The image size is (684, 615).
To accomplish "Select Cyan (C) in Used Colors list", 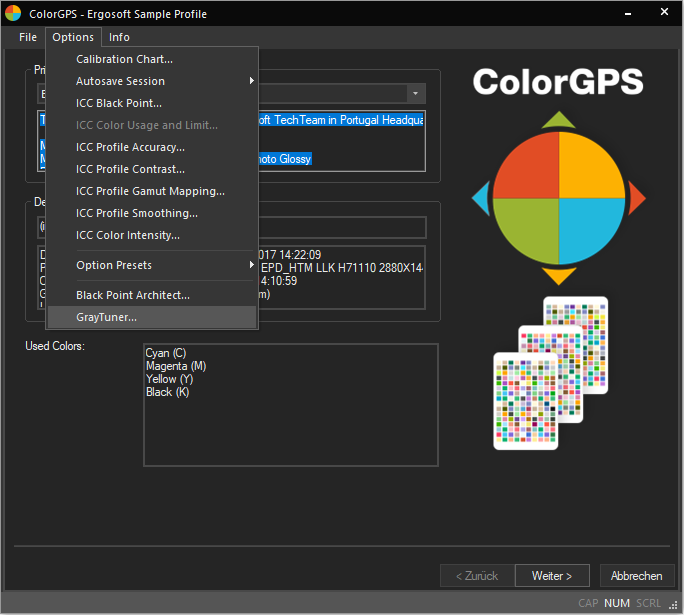I will (166, 353).
